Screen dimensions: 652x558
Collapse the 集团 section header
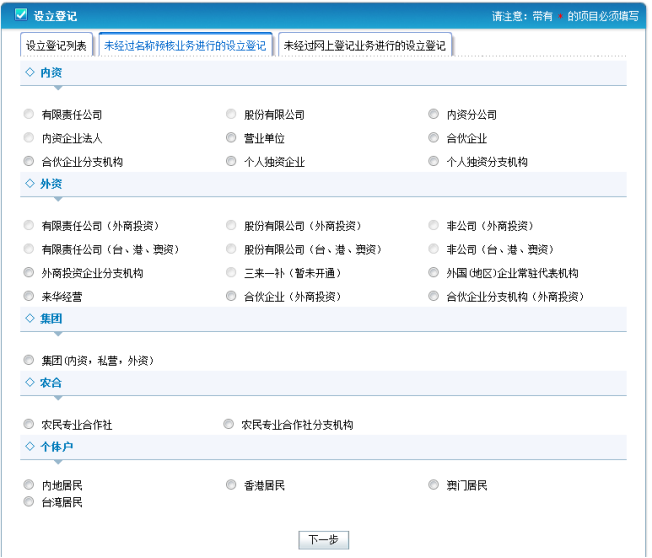(323, 319)
